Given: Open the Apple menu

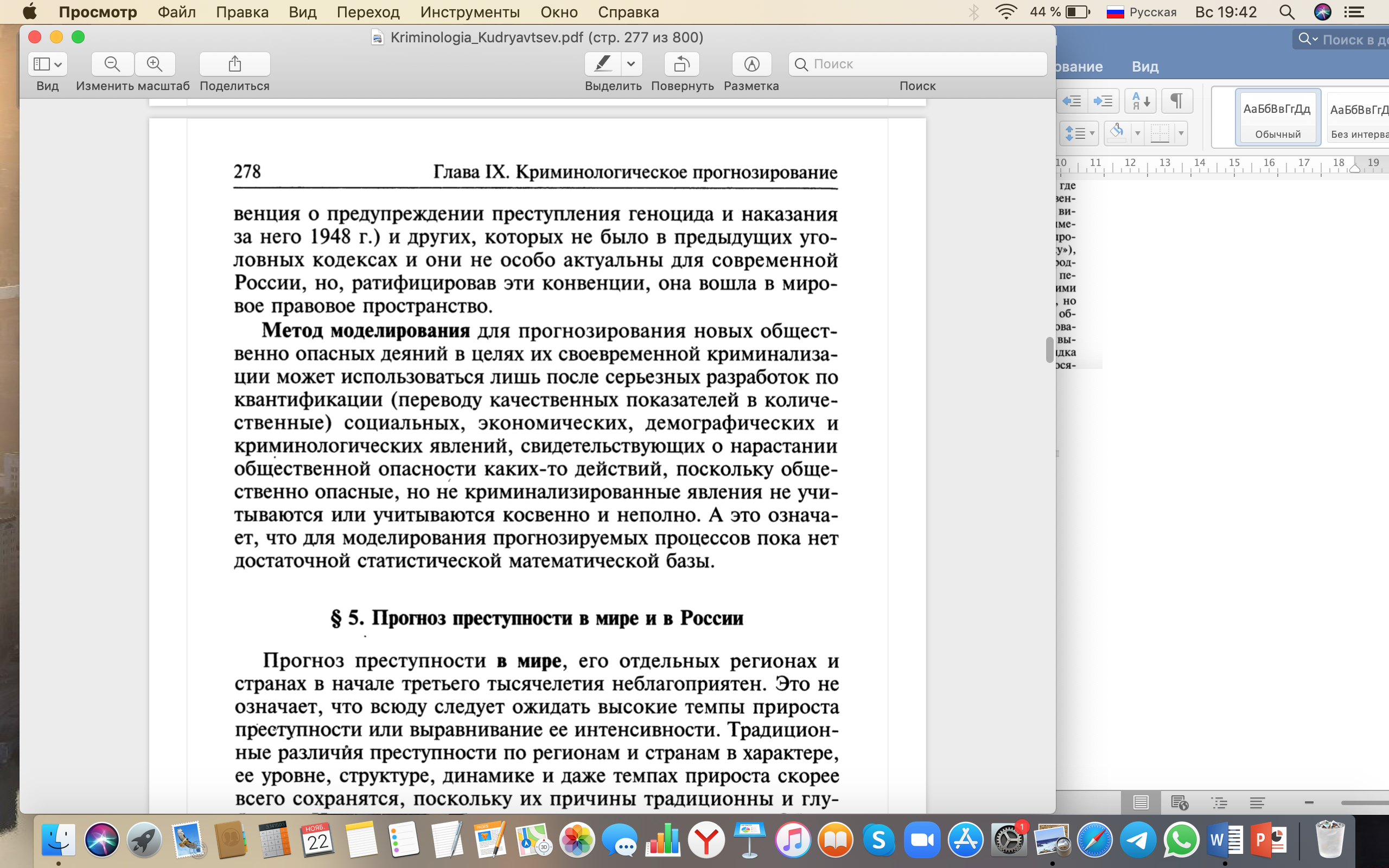Looking at the screenshot, I should [29, 11].
